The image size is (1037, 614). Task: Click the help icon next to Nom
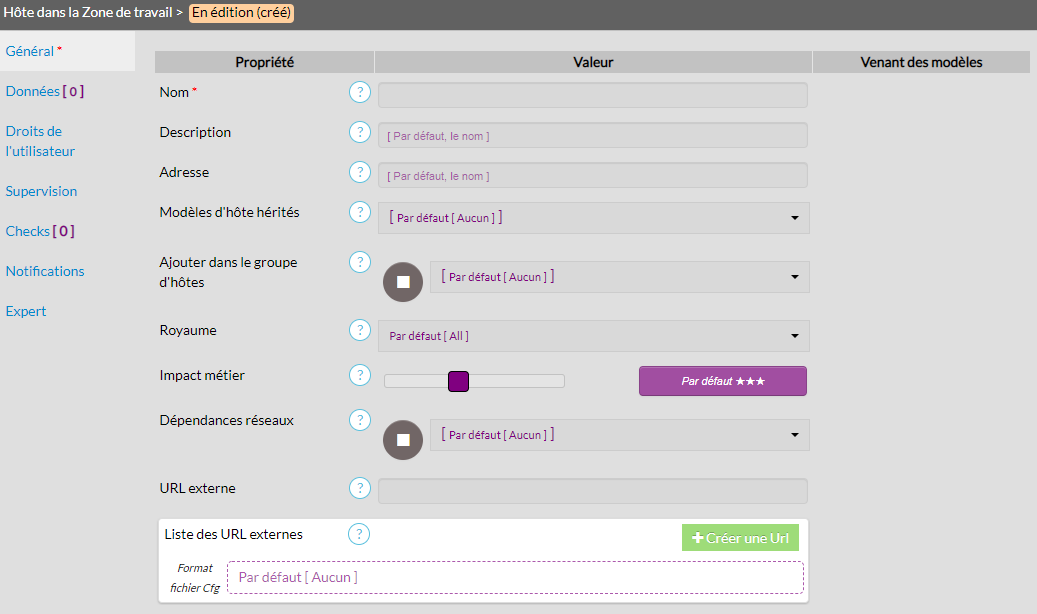click(359, 92)
